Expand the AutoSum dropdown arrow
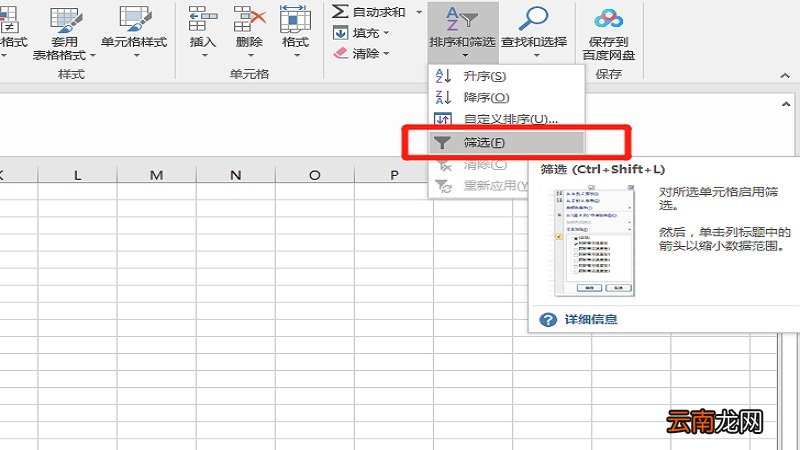Viewport: 800px width, 450px height. [x=419, y=12]
